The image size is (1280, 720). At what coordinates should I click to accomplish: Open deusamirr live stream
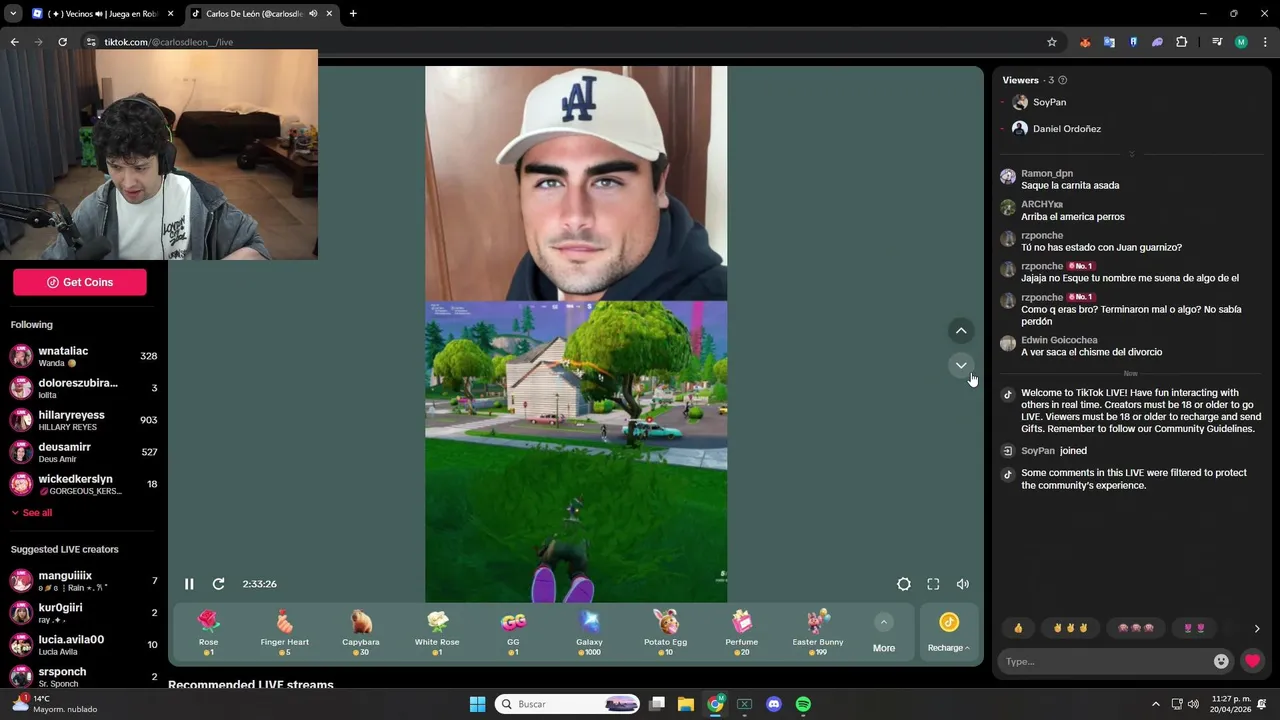[84, 452]
